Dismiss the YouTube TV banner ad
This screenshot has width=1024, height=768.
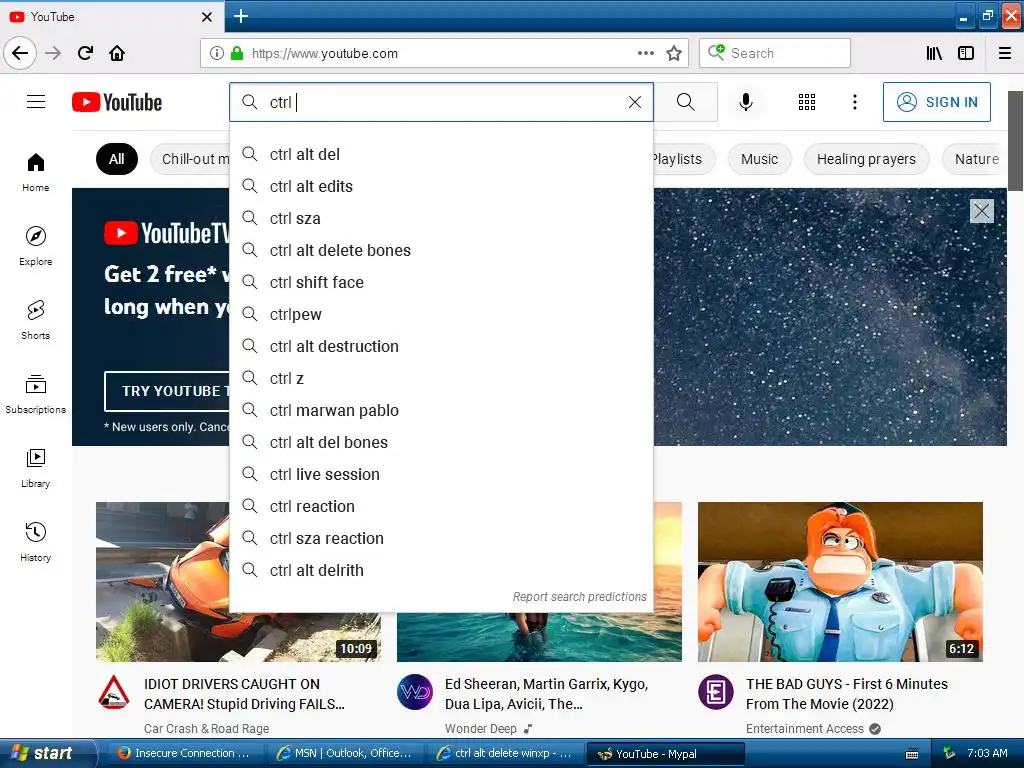(x=982, y=211)
